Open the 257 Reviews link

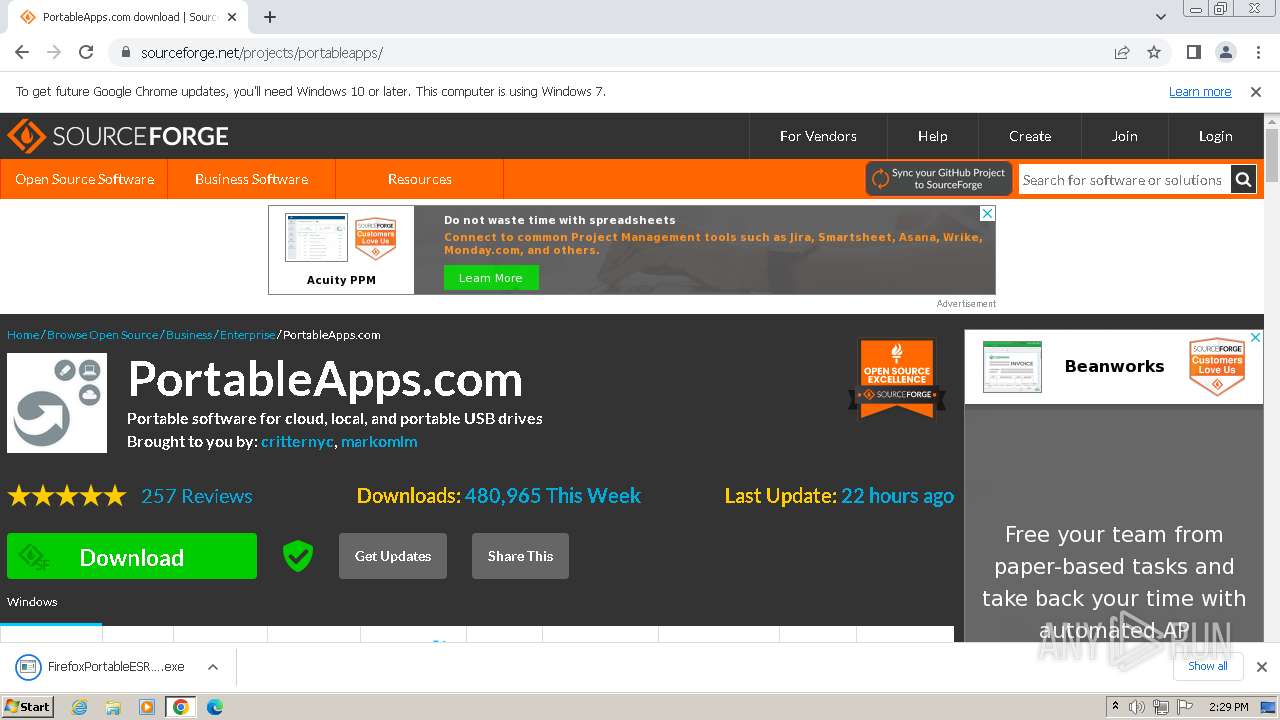click(197, 496)
